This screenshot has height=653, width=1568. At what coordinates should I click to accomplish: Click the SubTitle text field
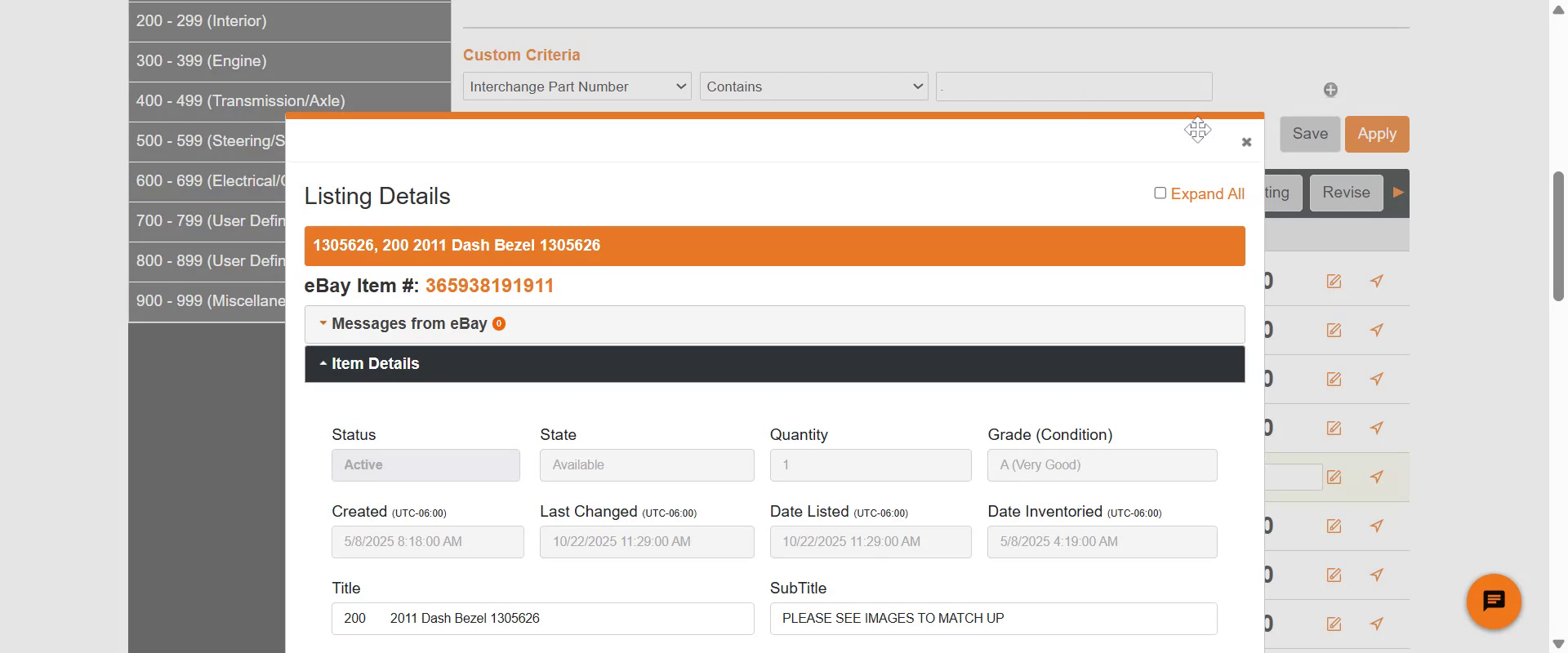[993, 619]
